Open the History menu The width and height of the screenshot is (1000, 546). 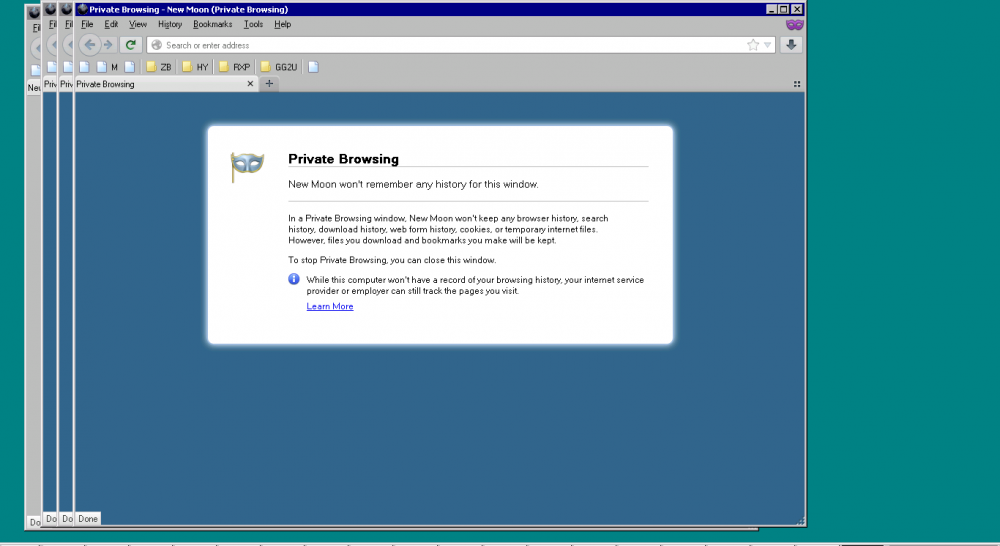click(170, 24)
